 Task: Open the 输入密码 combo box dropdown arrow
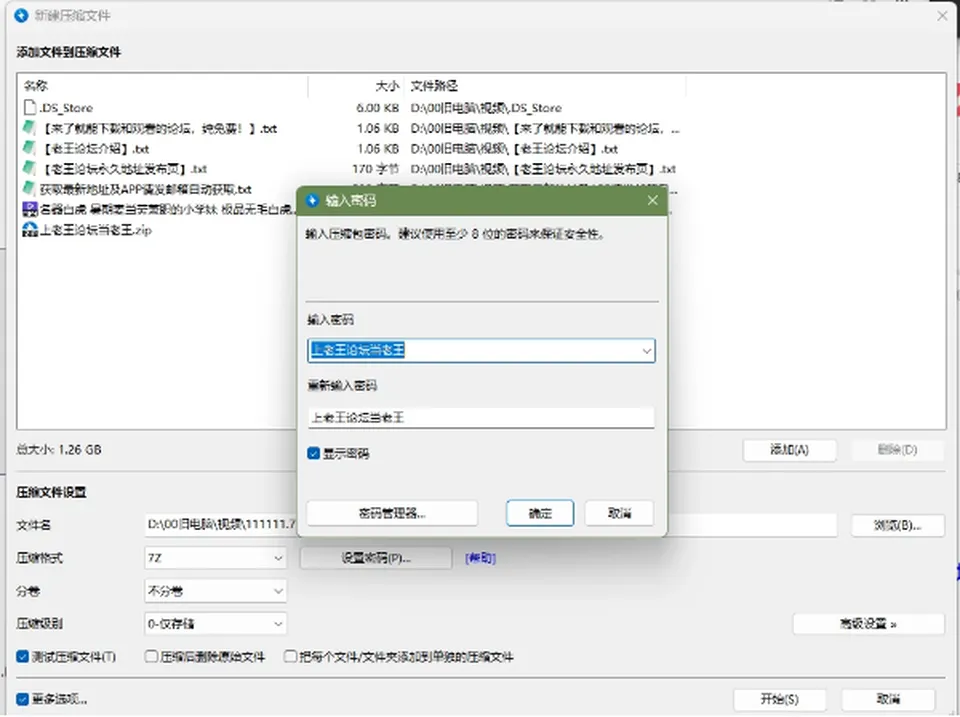[x=646, y=351]
